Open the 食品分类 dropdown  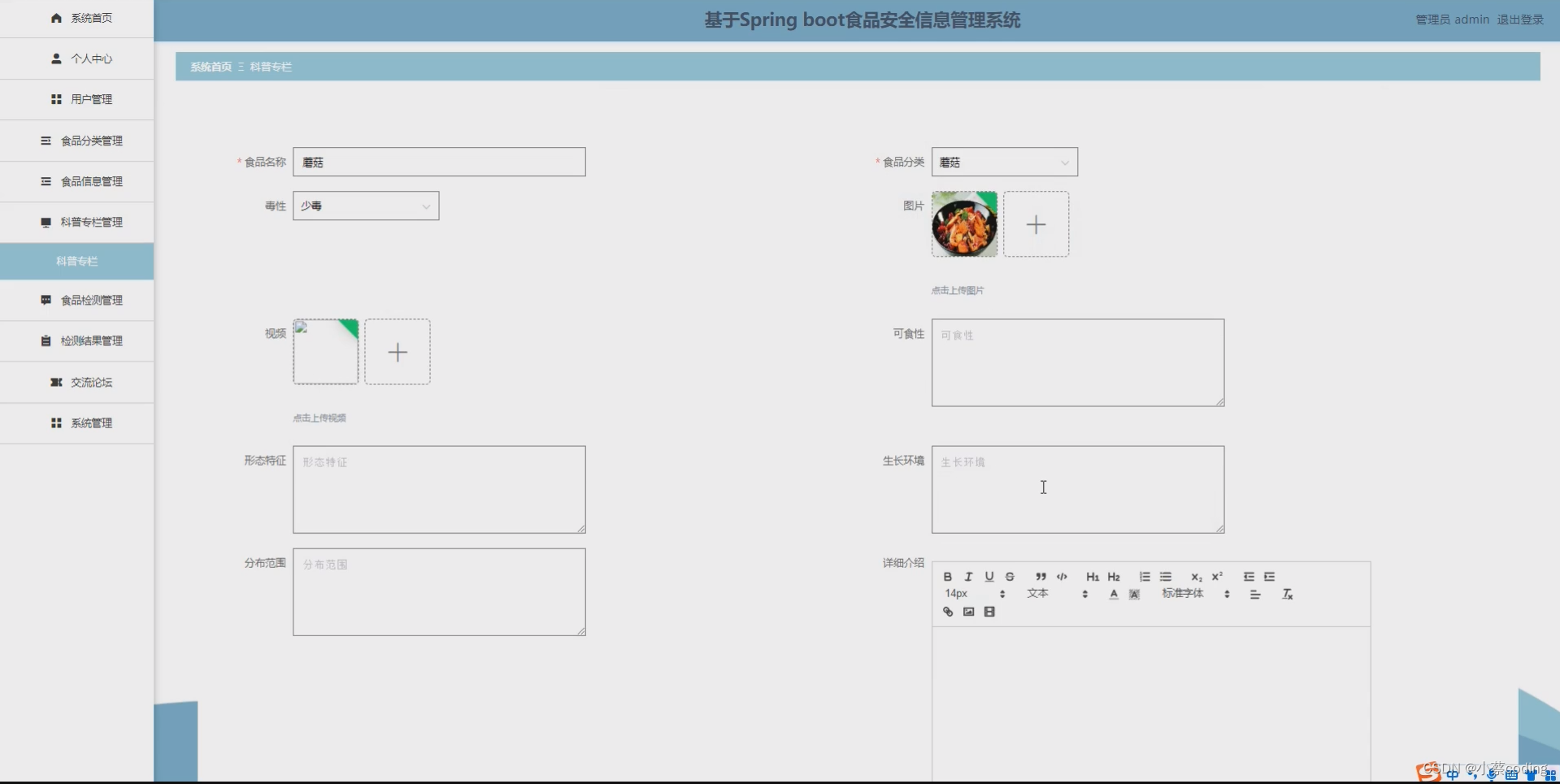[1005, 162]
